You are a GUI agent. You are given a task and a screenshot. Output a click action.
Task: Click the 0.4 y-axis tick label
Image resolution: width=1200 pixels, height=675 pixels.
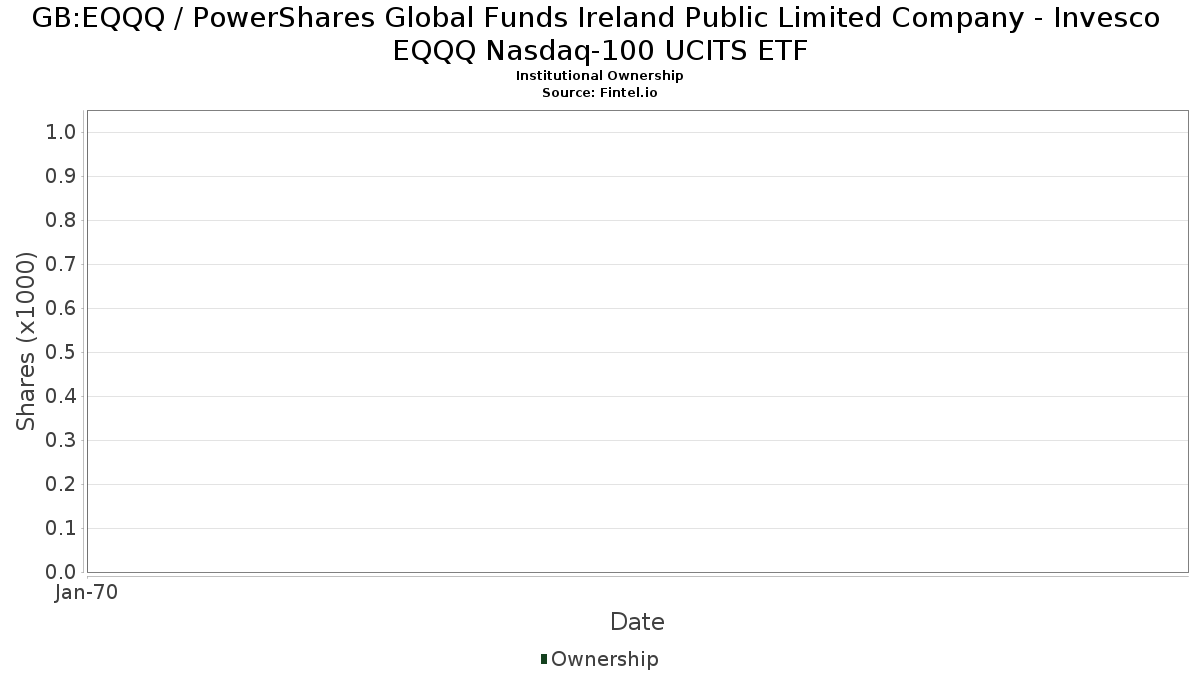tap(62, 397)
